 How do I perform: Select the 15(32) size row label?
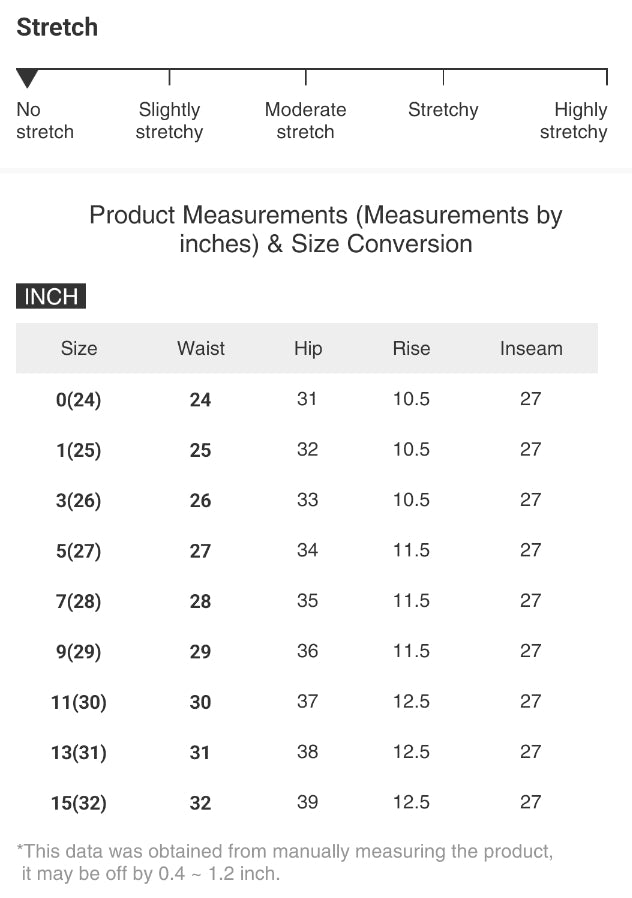coord(79,803)
